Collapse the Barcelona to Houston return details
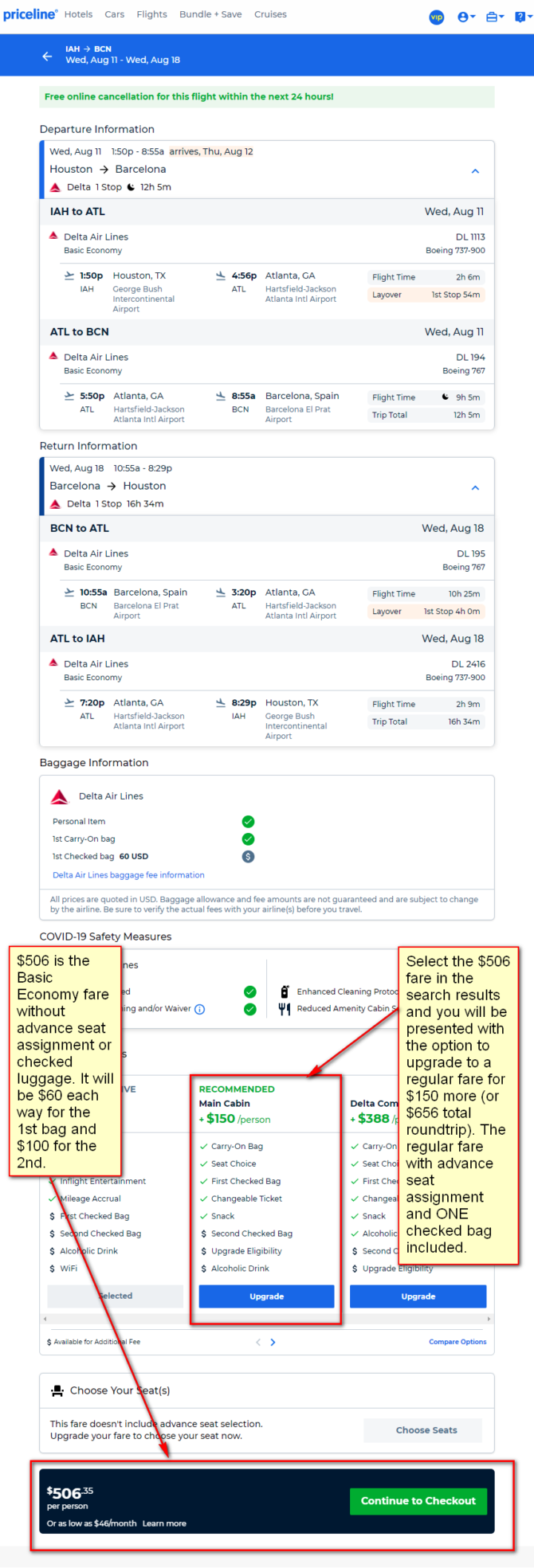 pyautogui.click(x=475, y=487)
